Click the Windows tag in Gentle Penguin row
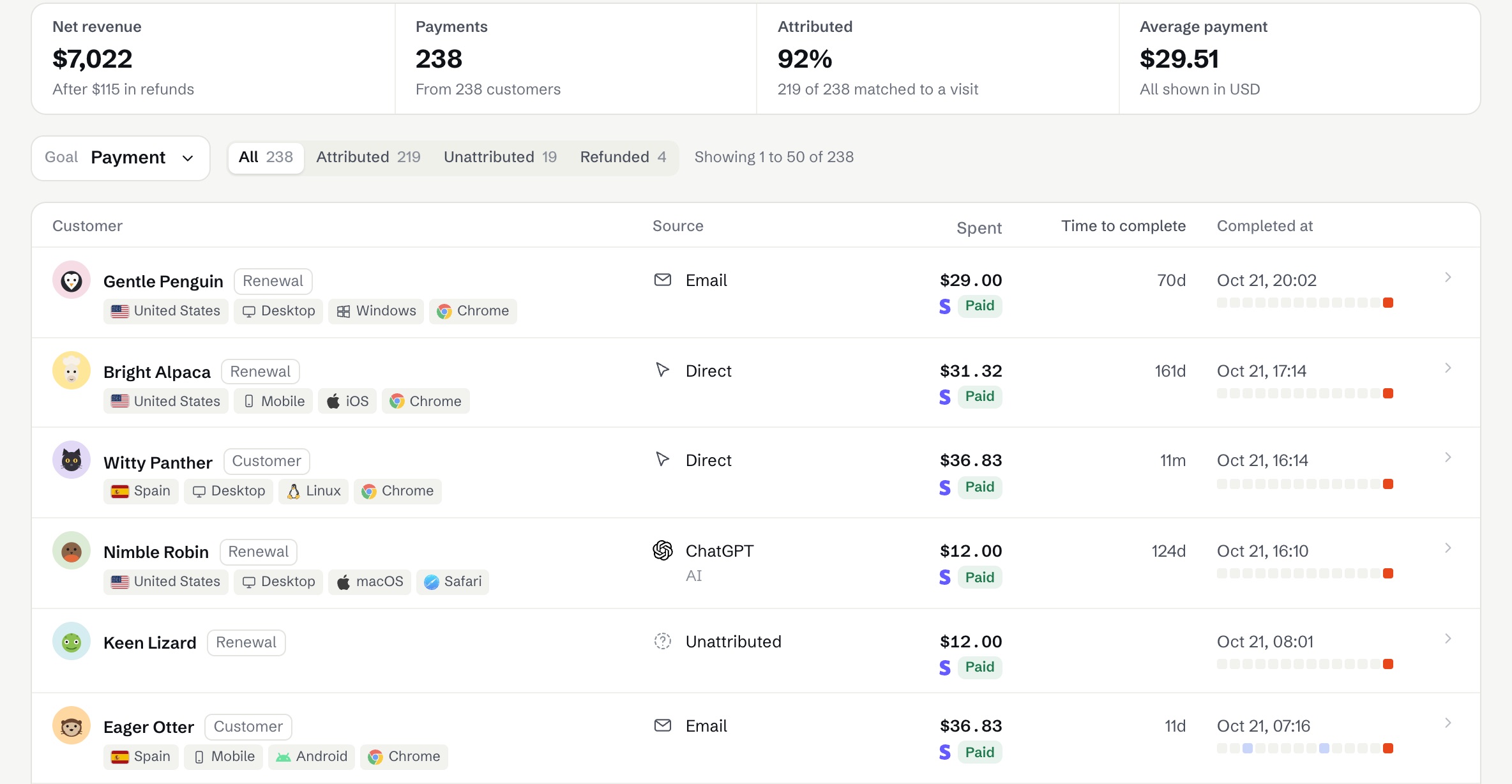This screenshot has height=784, width=1512. tap(376, 311)
